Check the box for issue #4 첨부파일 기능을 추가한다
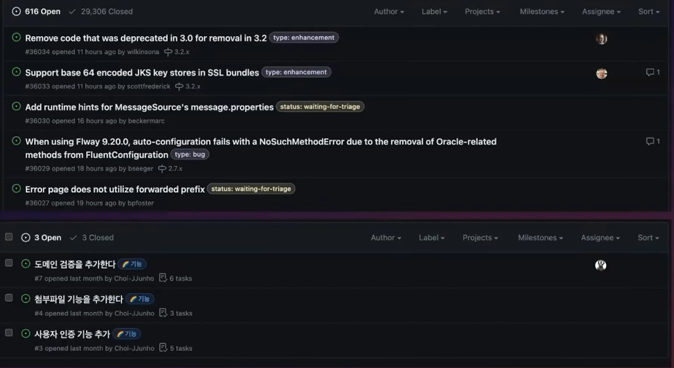674x368 pixels. (9, 298)
